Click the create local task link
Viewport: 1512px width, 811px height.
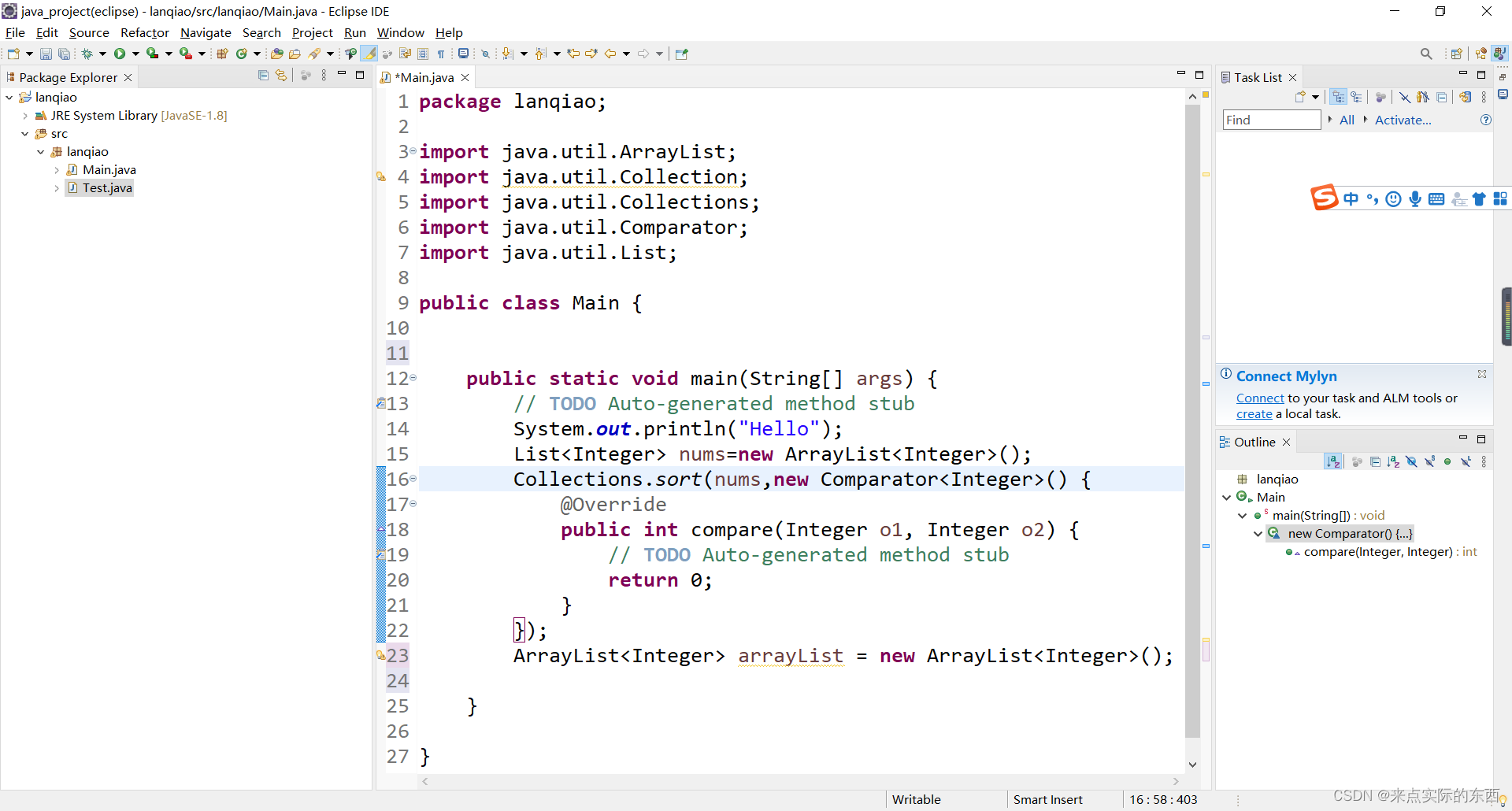click(1254, 414)
